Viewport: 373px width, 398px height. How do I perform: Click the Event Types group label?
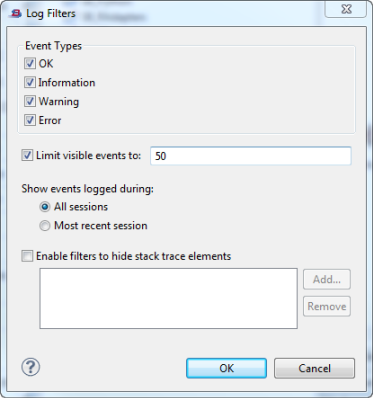pos(53,46)
